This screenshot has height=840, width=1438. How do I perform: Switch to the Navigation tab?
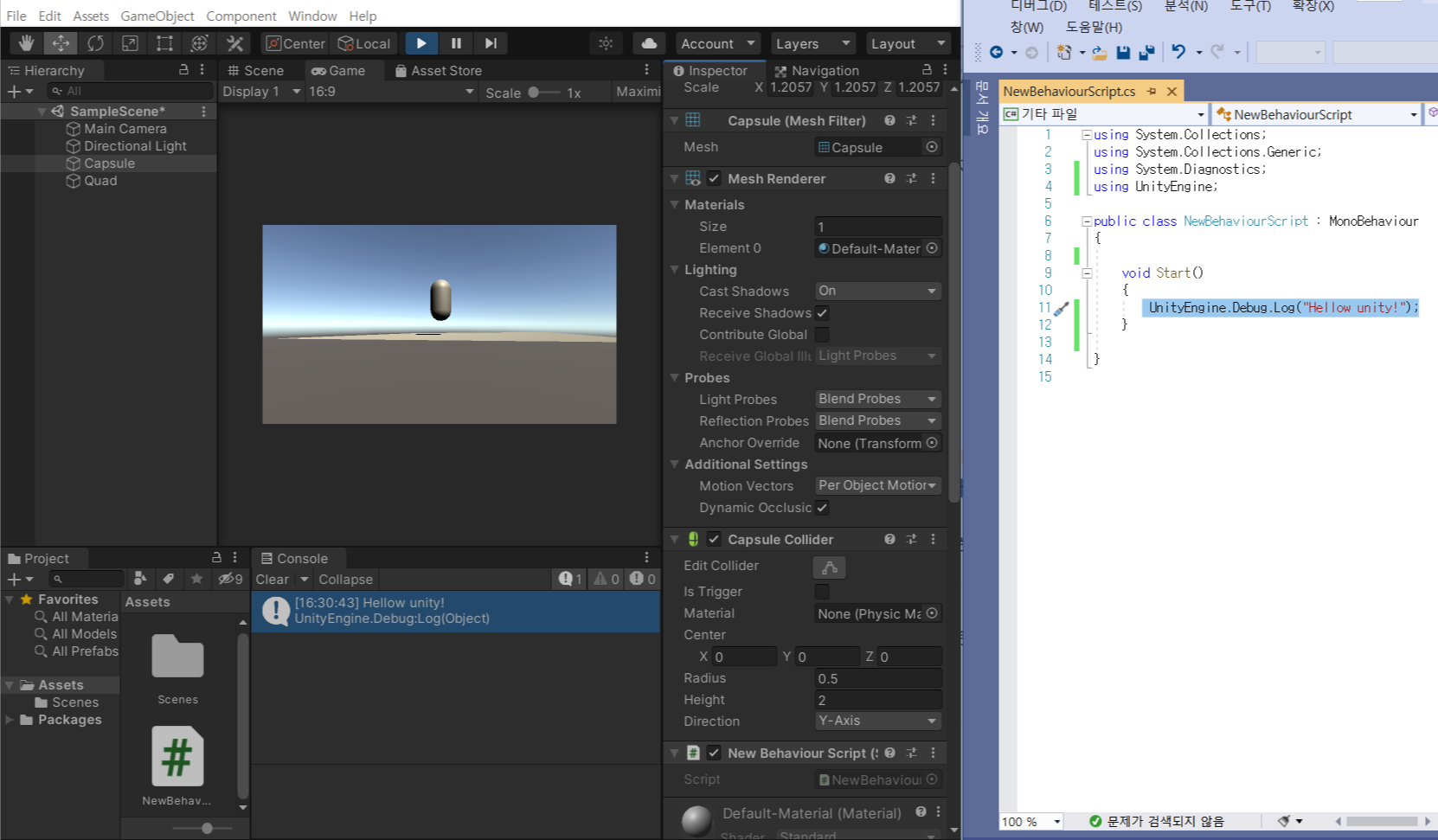(817, 71)
